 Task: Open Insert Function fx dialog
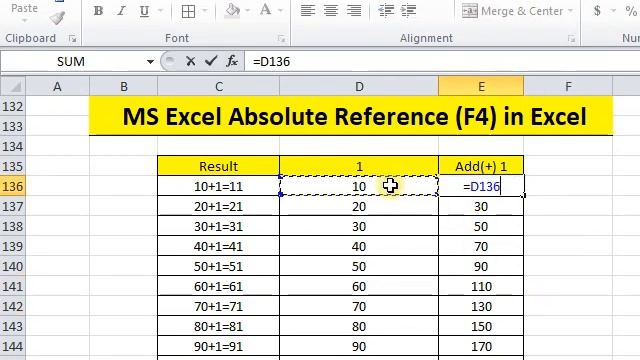(232, 61)
